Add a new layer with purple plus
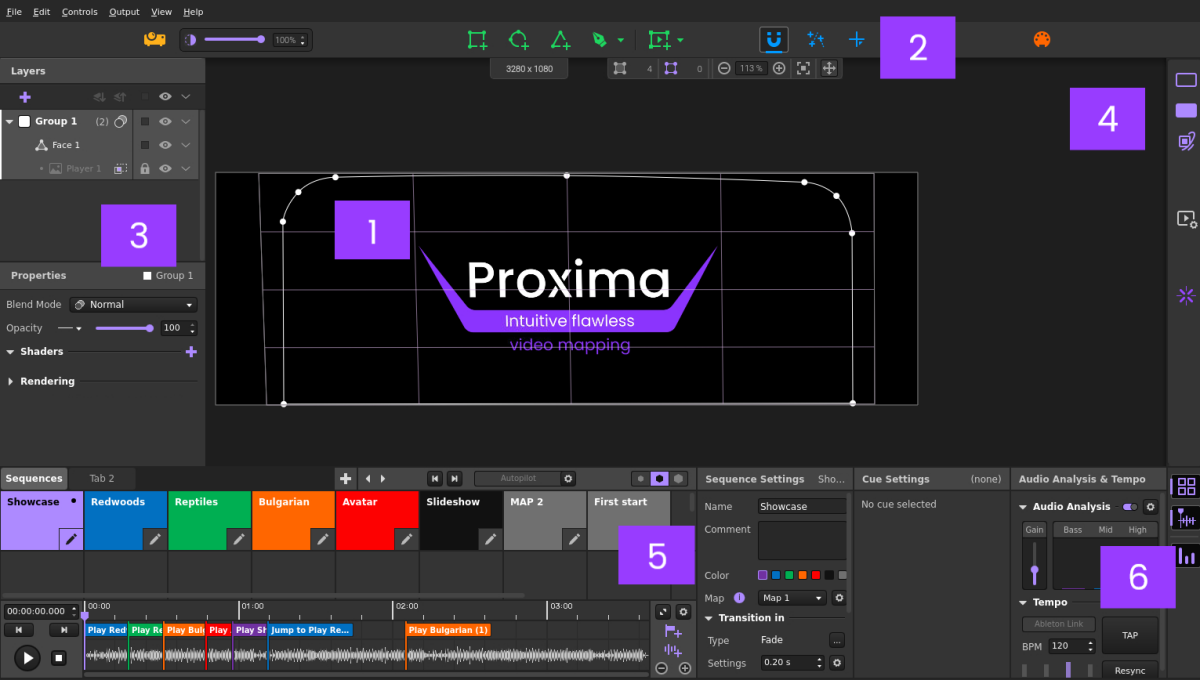1200x680 pixels. pos(25,96)
